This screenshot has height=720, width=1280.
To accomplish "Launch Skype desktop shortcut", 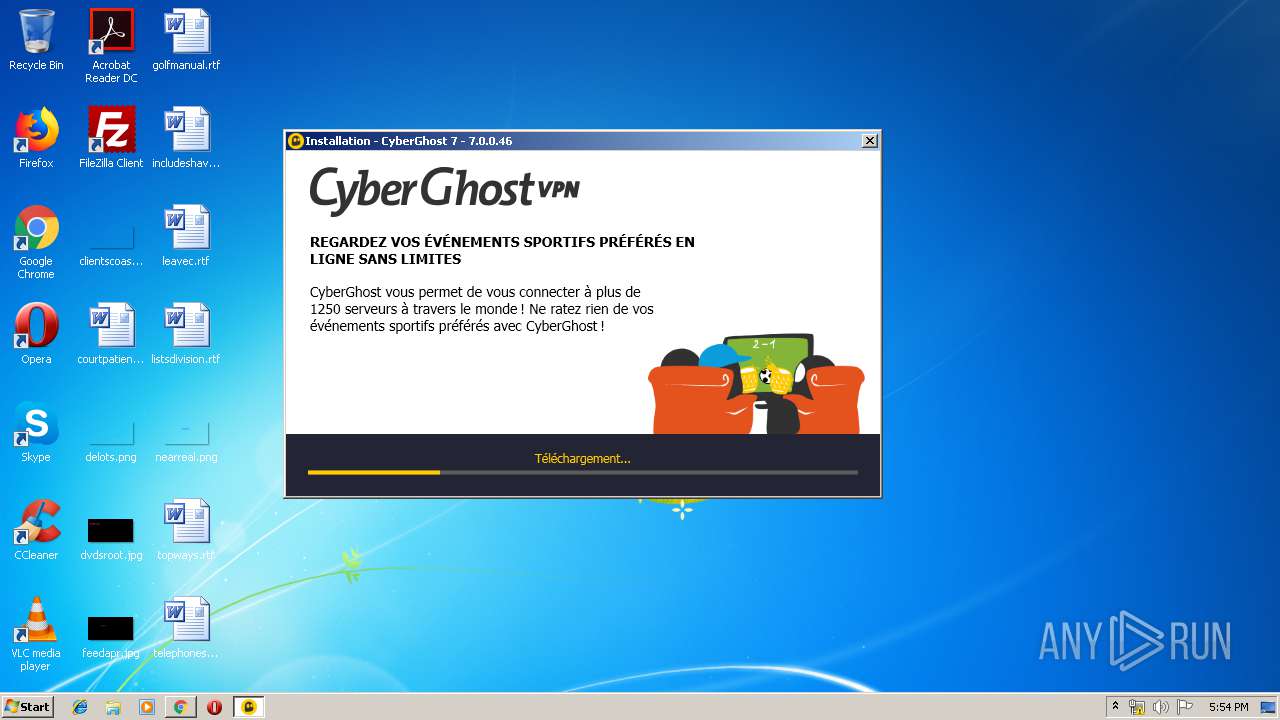I will point(36,432).
